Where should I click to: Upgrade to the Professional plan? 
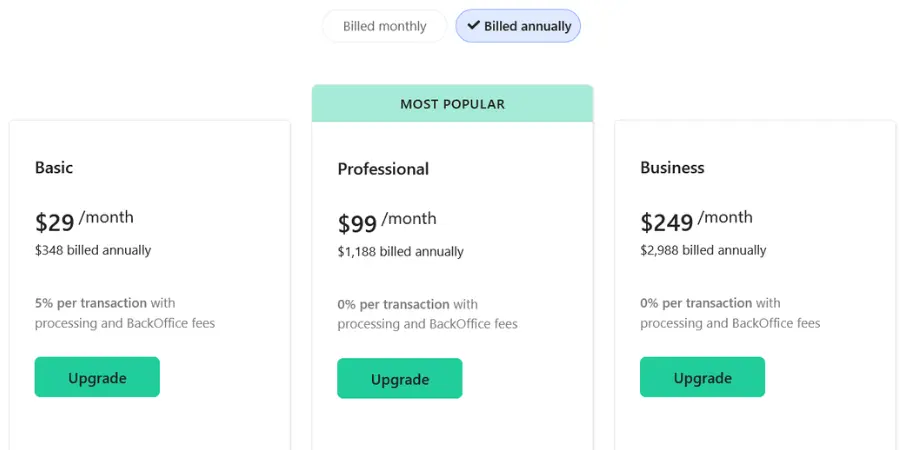click(399, 379)
